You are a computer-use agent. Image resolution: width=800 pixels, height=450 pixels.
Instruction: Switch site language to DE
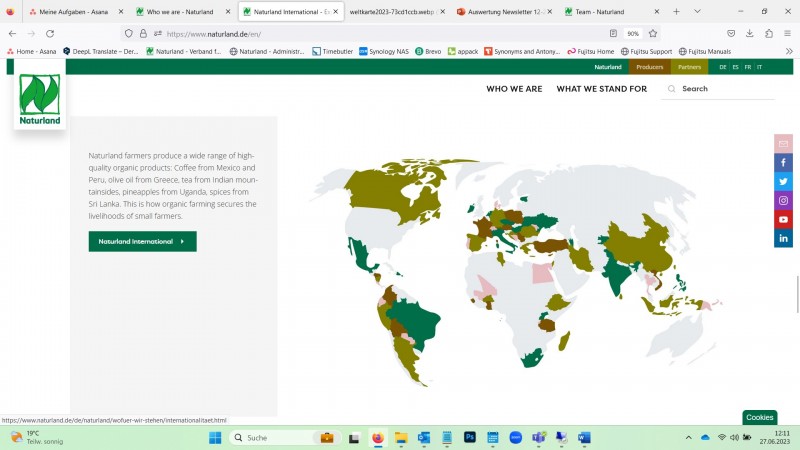[722, 67]
